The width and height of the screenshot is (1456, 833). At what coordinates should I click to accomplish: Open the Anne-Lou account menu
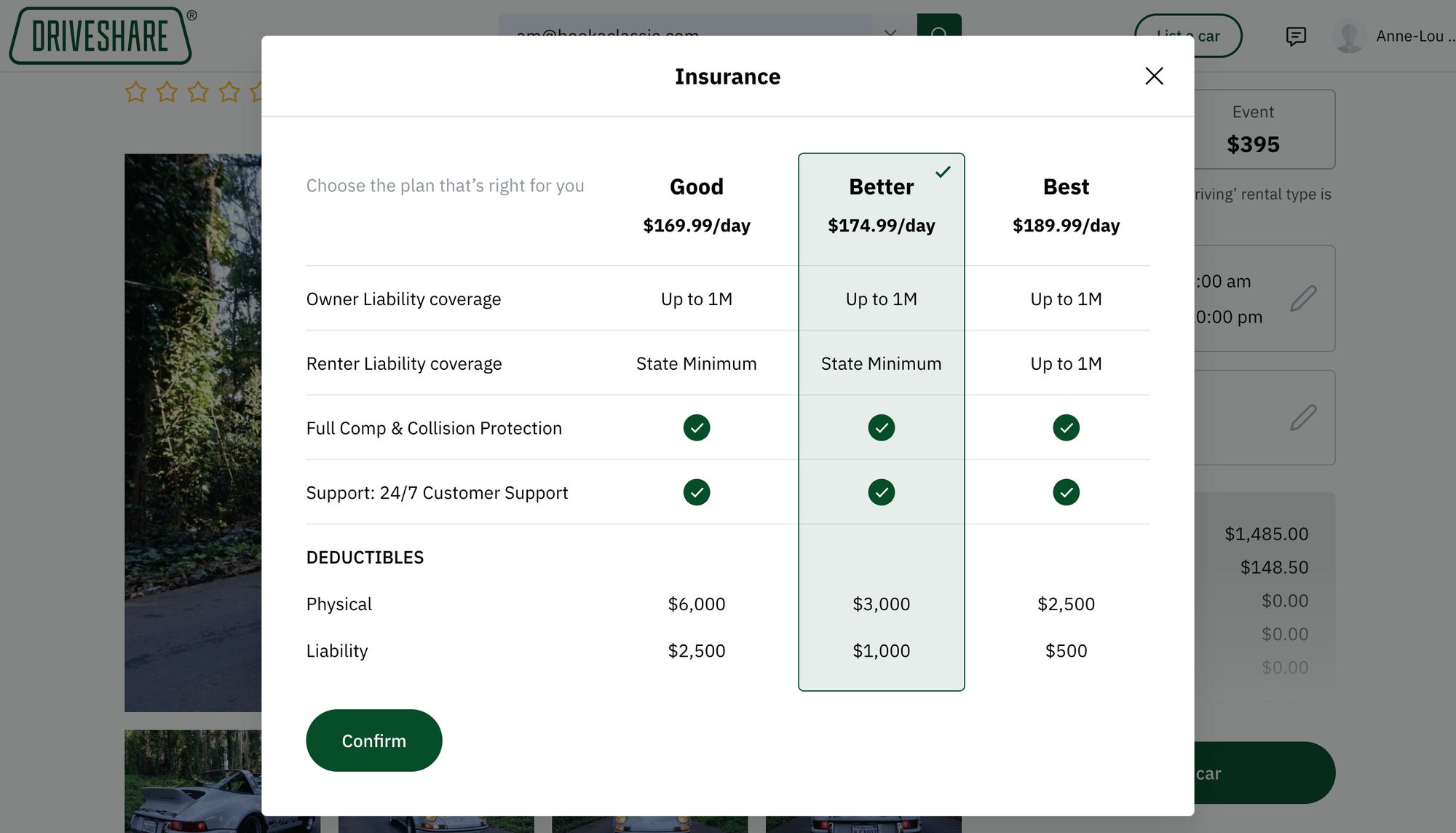point(1411,36)
